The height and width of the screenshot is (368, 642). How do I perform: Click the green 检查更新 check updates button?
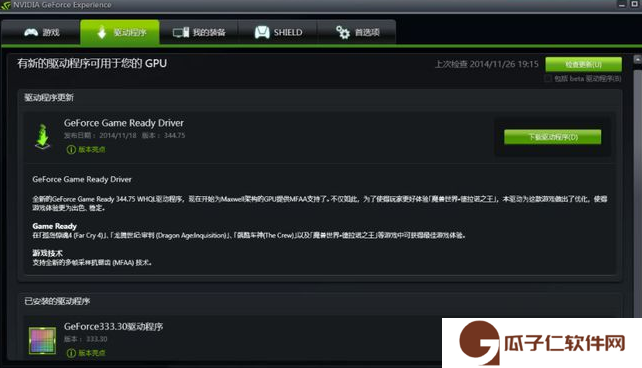[x=583, y=64]
